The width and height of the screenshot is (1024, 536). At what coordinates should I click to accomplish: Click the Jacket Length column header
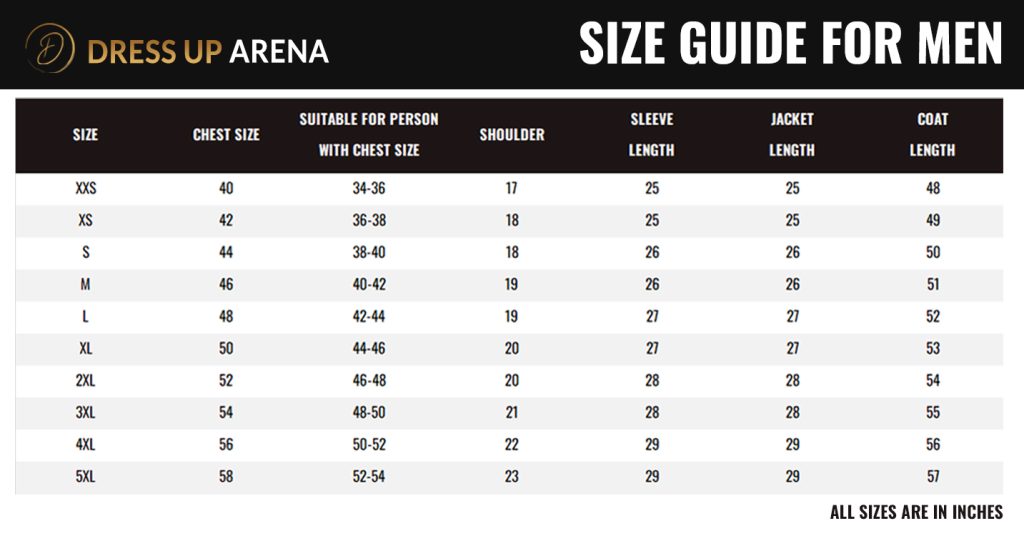(x=792, y=135)
